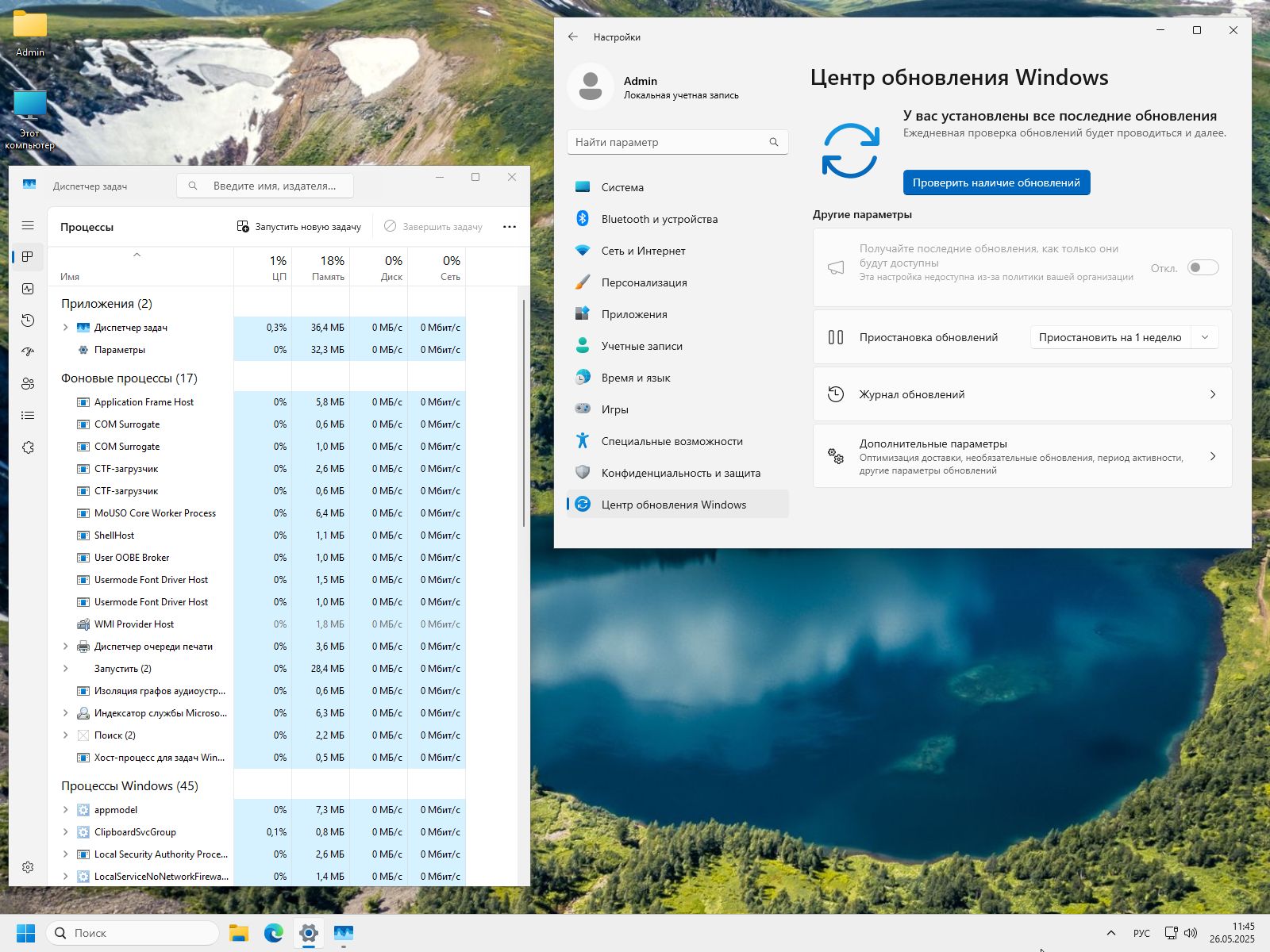Expand Запустить (2) process group
This screenshot has width=1270, height=952.
coord(66,669)
